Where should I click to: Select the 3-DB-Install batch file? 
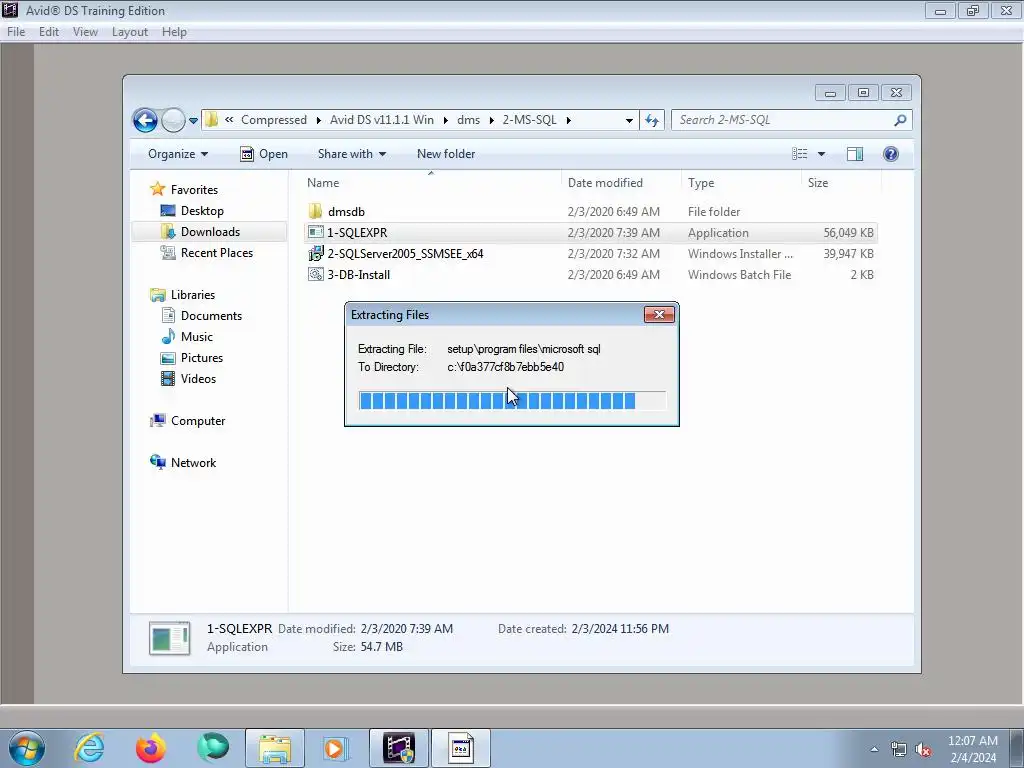click(359, 275)
